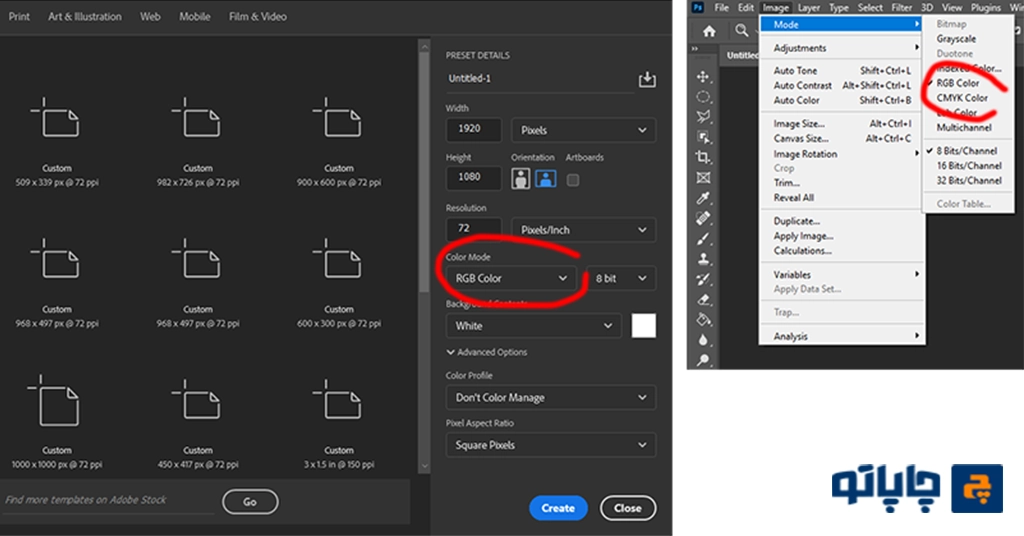This screenshot has width=1024, height=536.
Task: Click the blue Create button
Action: [x=557, y=508]
